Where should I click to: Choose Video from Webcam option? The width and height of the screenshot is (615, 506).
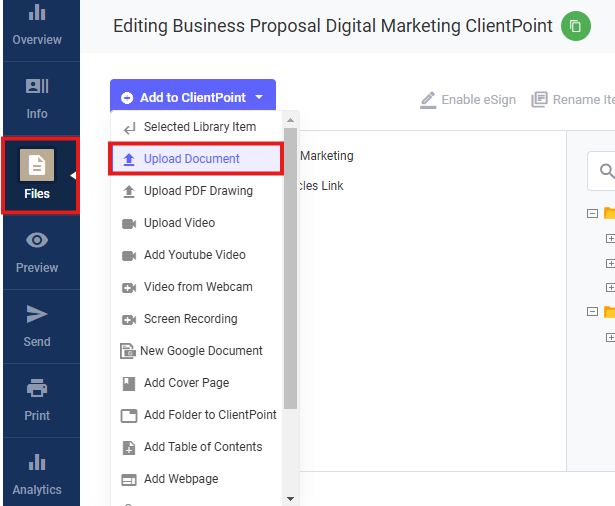[197, 287]
